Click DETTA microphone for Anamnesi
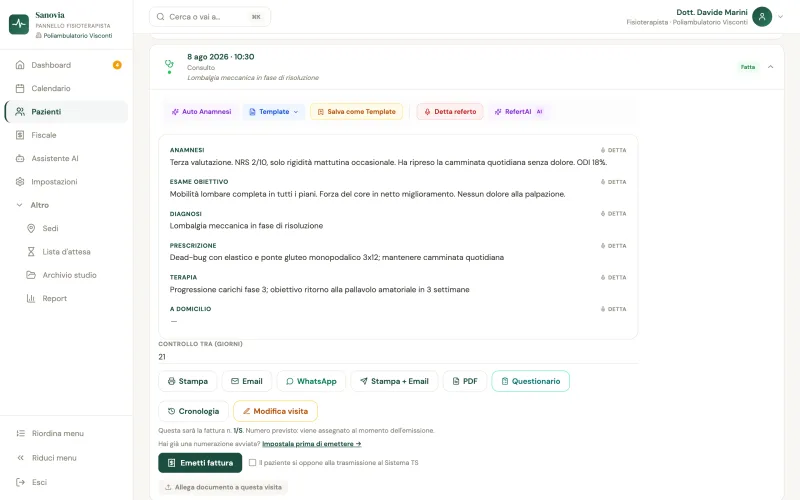The image size is (800, 500). click(613, 150)
